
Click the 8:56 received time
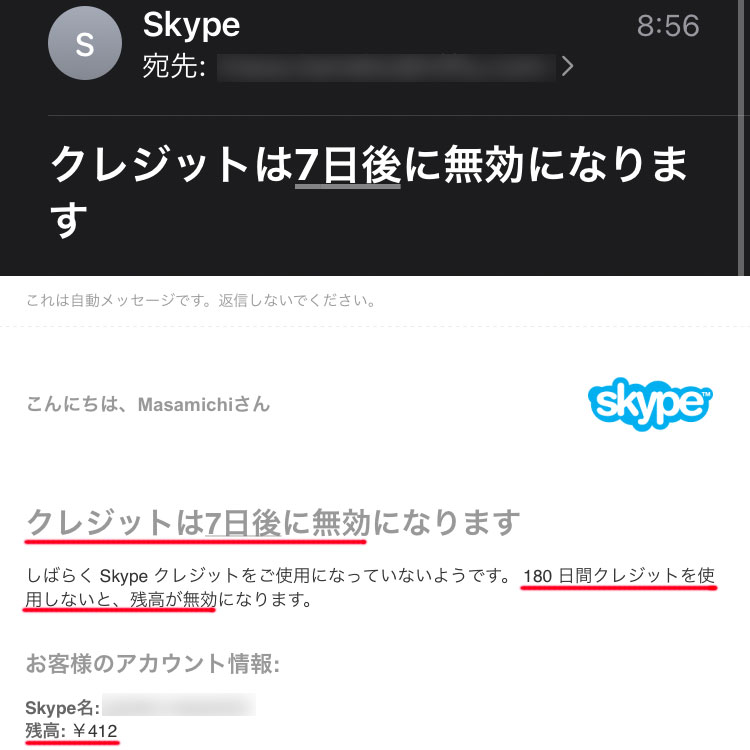(x=668, y=25)
